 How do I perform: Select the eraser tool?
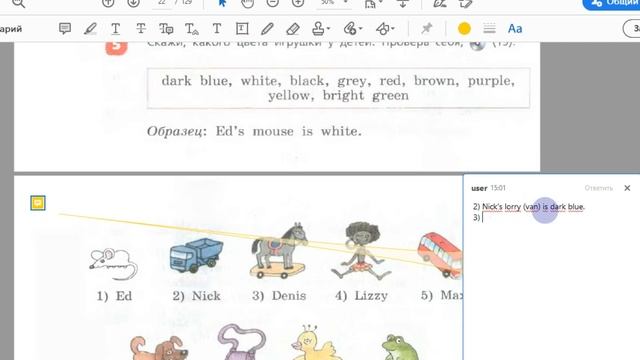pyautogui.click(x=293, y=29)
